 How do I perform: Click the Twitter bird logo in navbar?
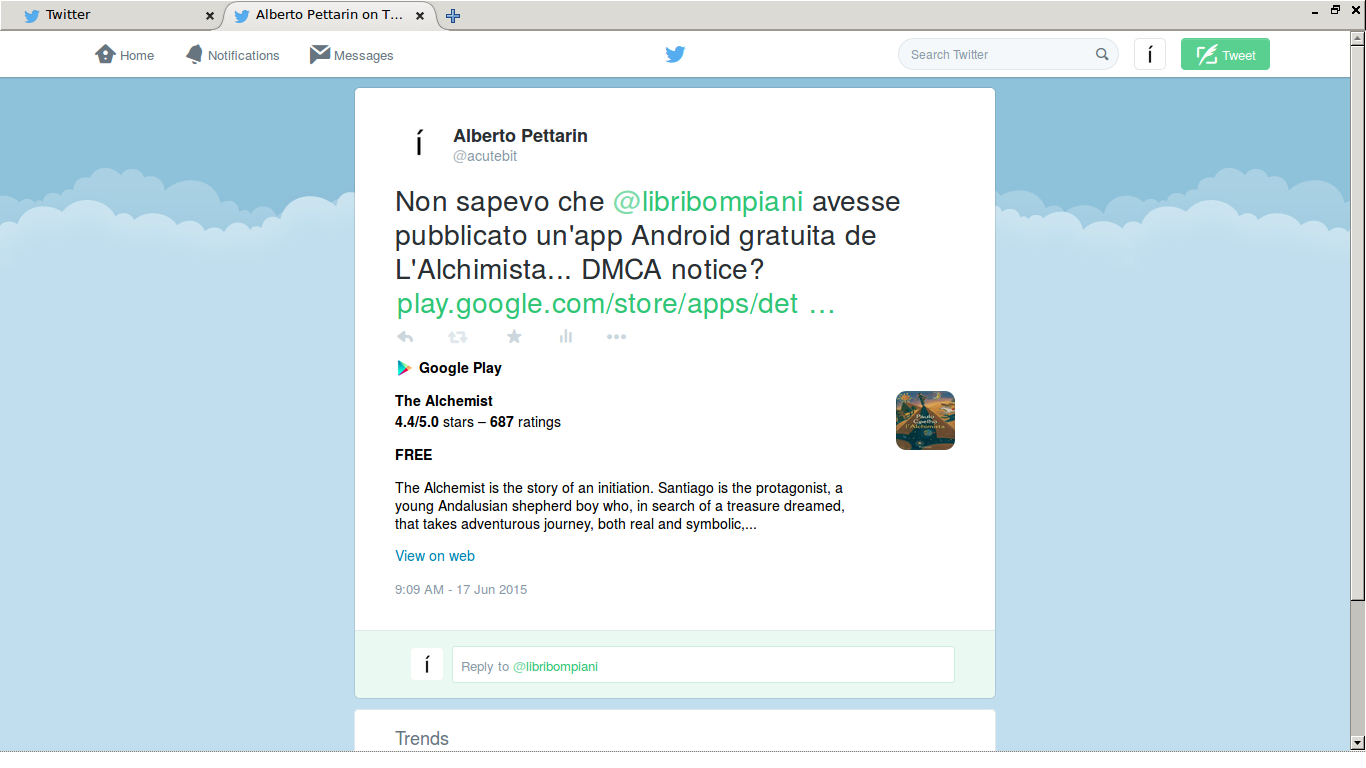pos(675,54)
